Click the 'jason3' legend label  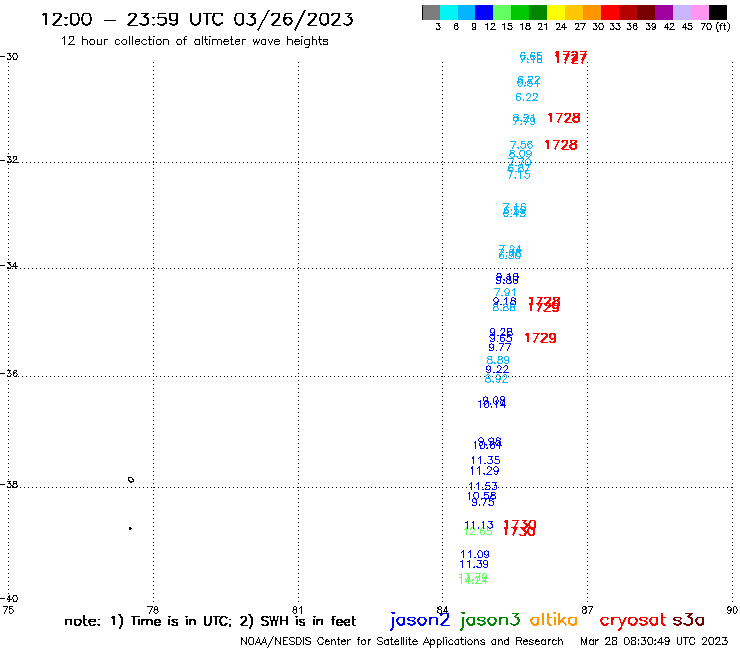coord(490,620)
